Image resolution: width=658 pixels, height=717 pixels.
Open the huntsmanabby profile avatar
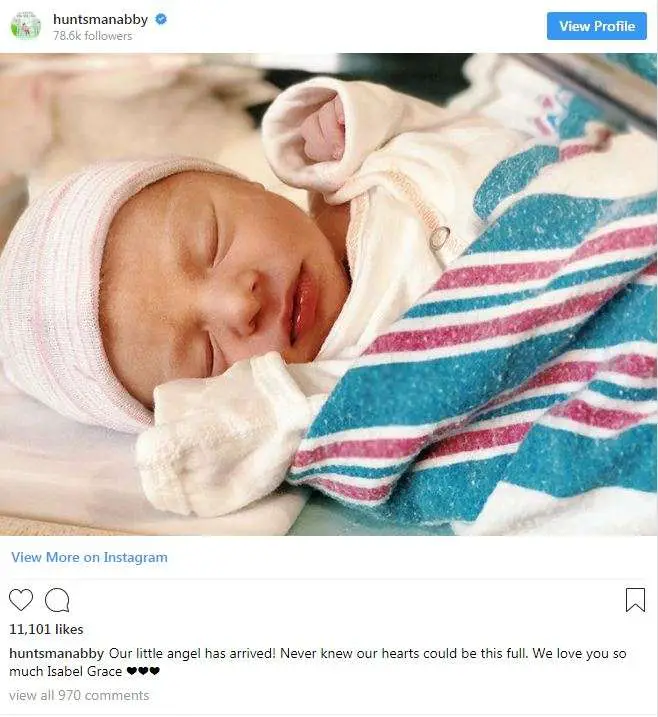coord(26,26)
